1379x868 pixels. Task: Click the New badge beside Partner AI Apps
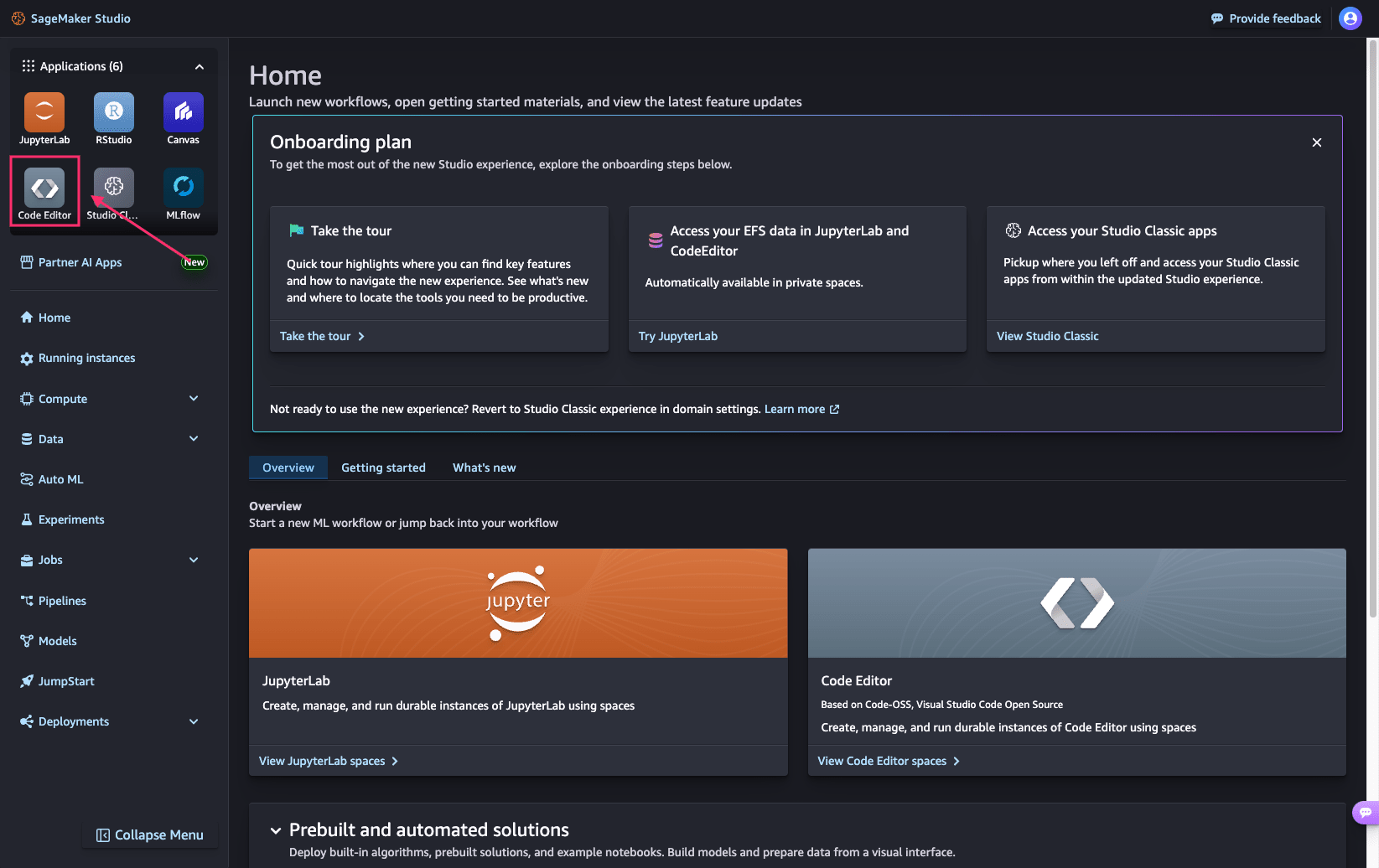(x=194, y=262)
